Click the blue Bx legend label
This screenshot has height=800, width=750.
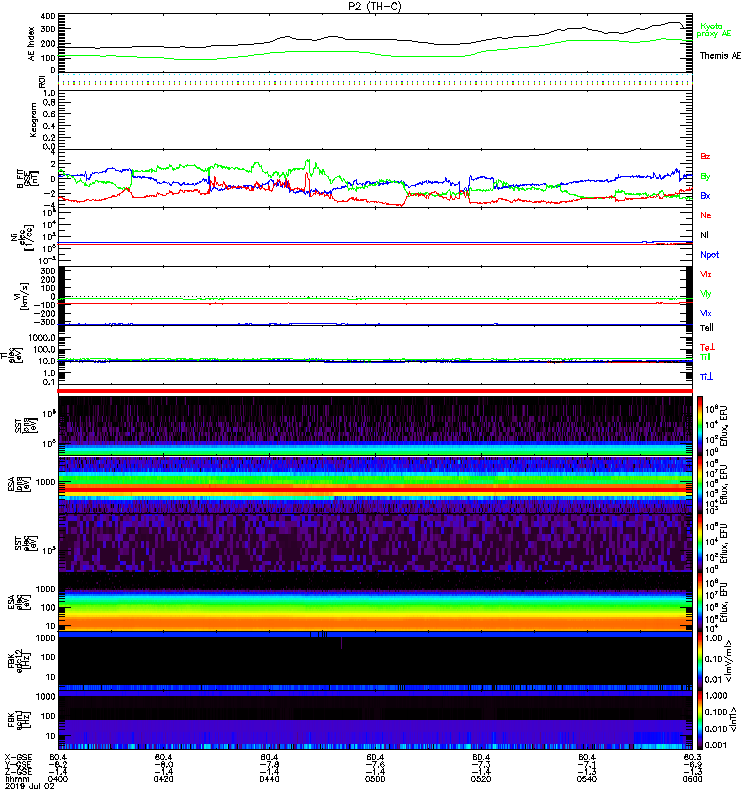[x=705, y=195]
